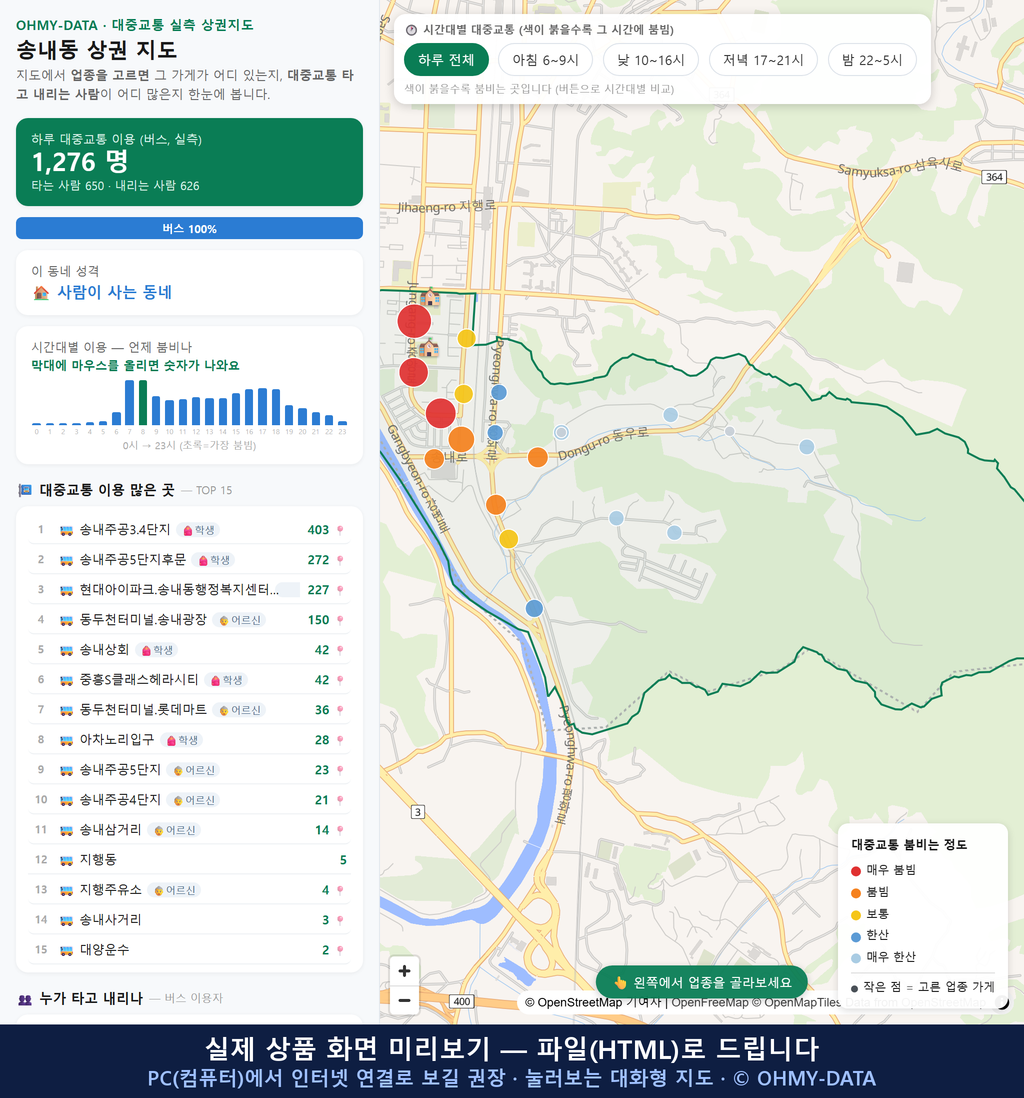
Task: Click the blue stop marker at the southern Pyeonghwa-ro end
Action: [534, 608]
